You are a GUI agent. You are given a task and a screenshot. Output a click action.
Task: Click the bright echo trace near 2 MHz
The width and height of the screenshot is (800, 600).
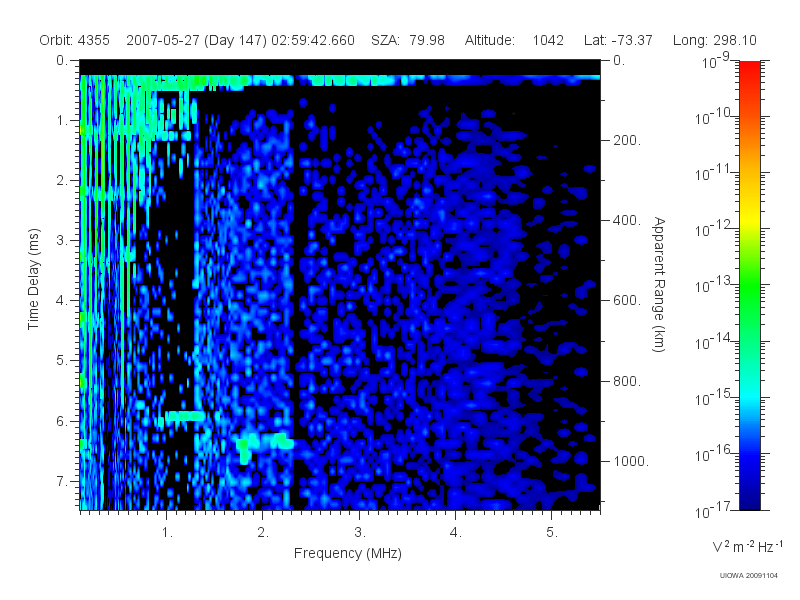point(265,442)
